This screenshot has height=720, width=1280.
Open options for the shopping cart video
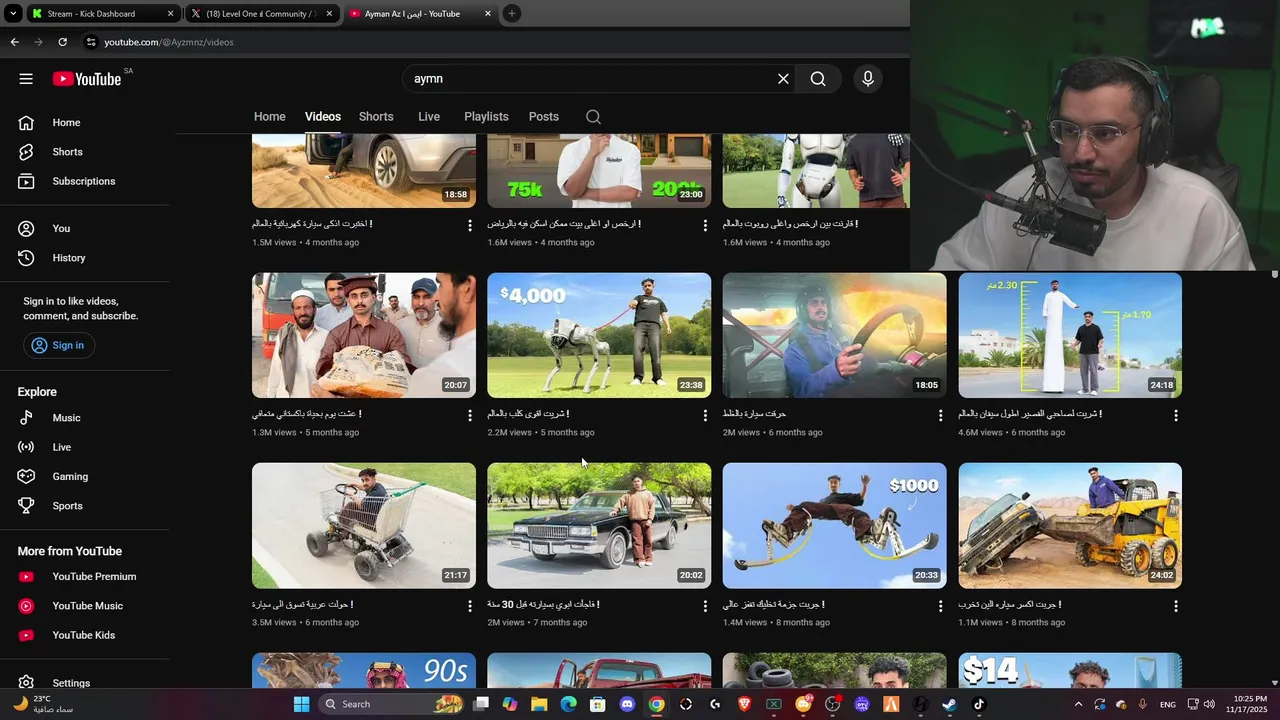[x=469, y=606]
